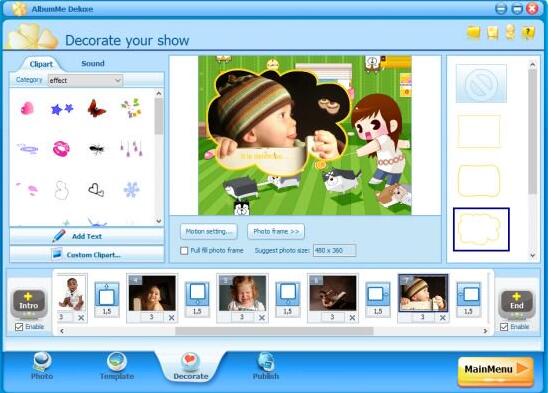Add the blue stars clipart

pos(62,109)
